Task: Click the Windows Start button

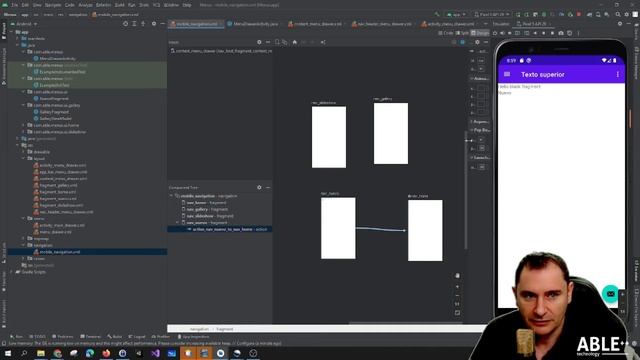Action: tap(8, 353)
